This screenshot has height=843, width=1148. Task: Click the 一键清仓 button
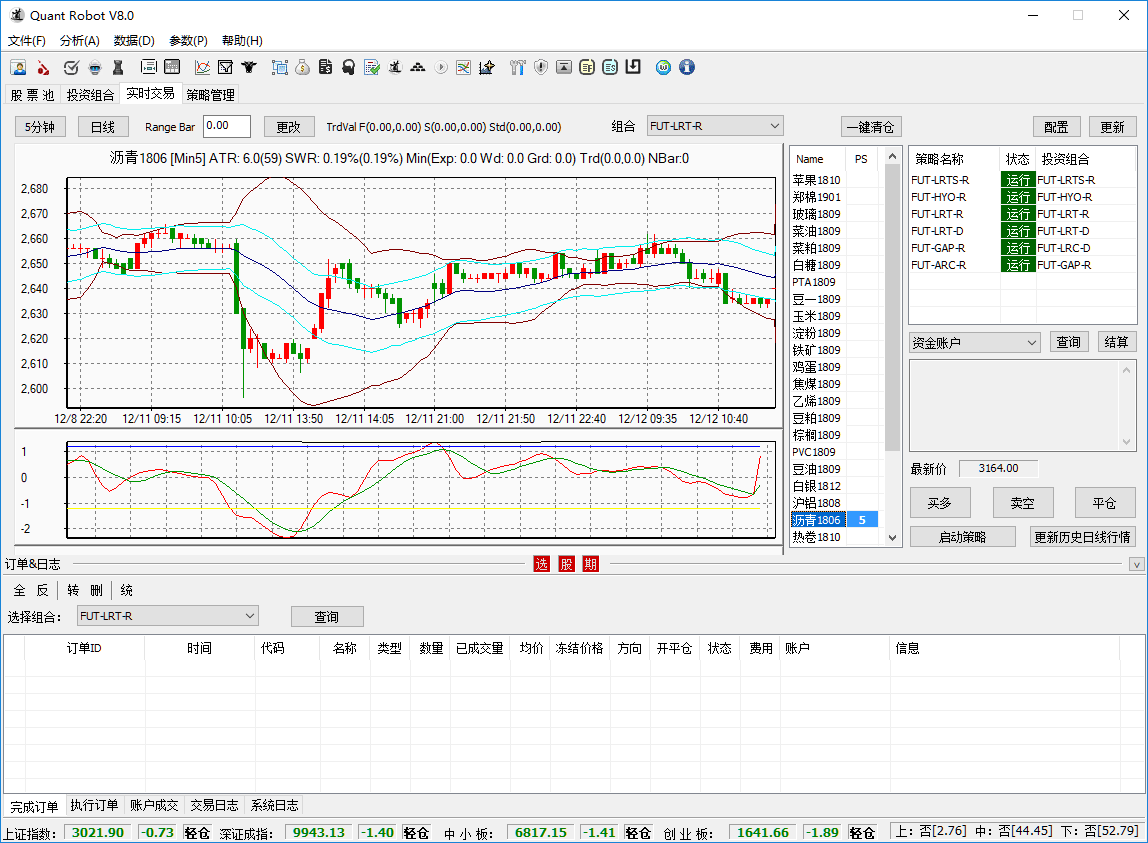click(871, 127)
